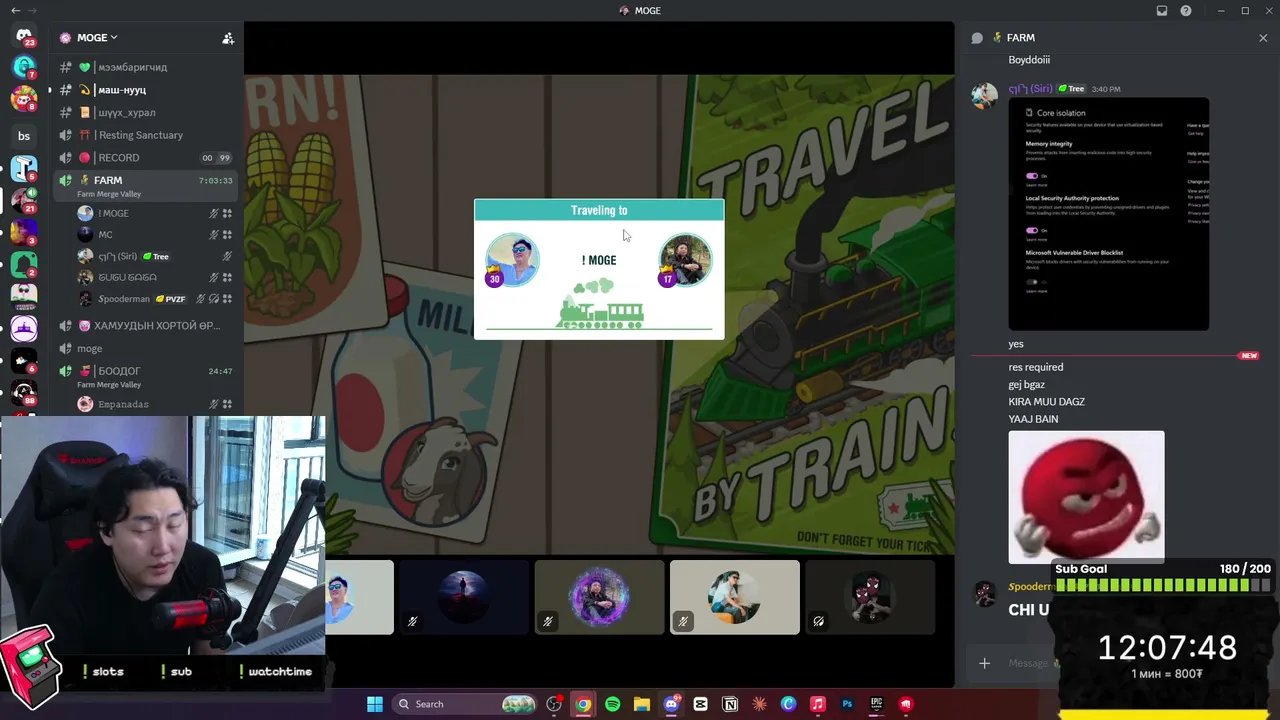Open Spotify from the taskbar
1280x720 pixels.
(612, 704)
